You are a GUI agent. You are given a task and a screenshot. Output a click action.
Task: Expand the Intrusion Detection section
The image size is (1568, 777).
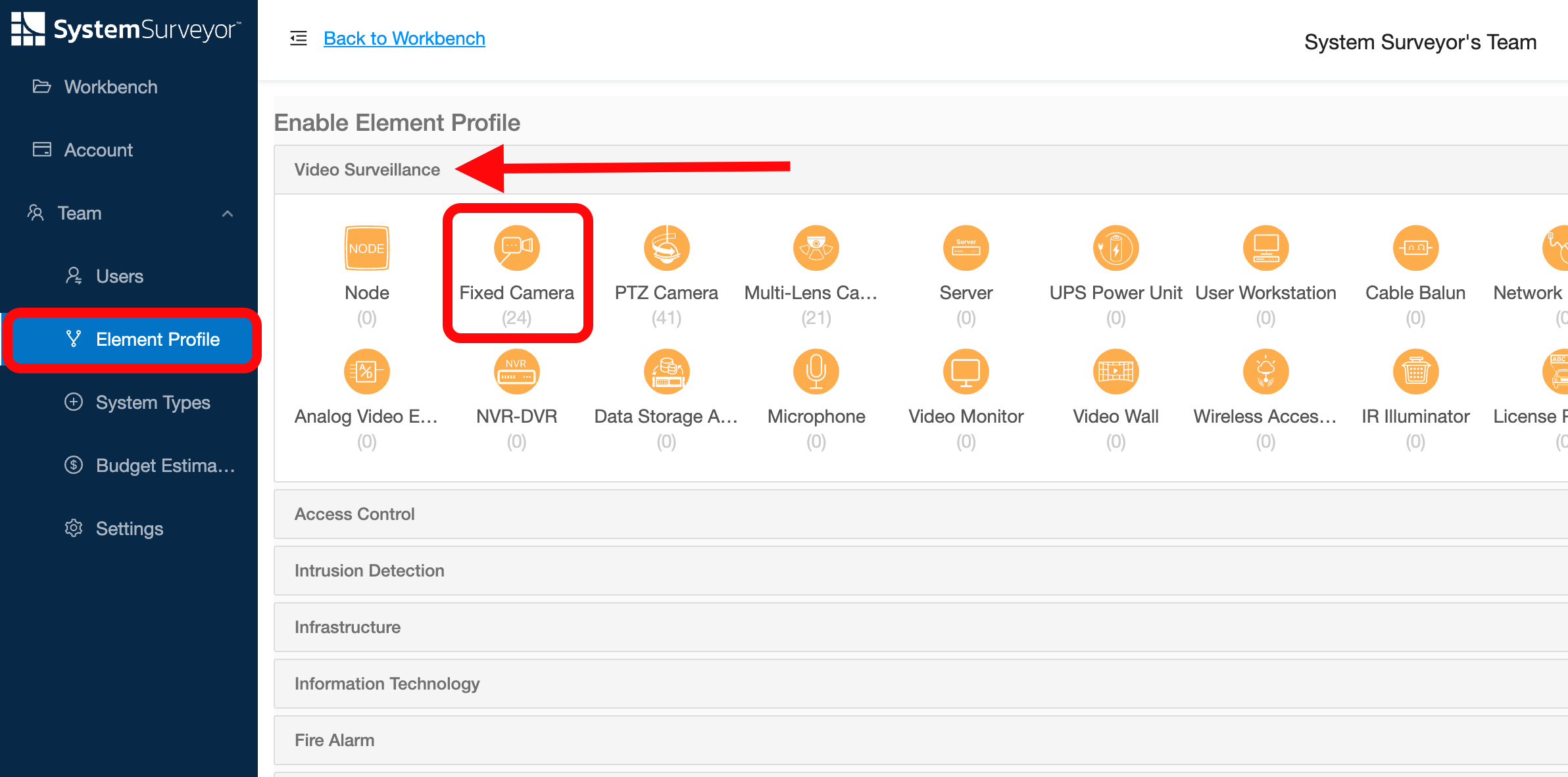coord(370,571)
